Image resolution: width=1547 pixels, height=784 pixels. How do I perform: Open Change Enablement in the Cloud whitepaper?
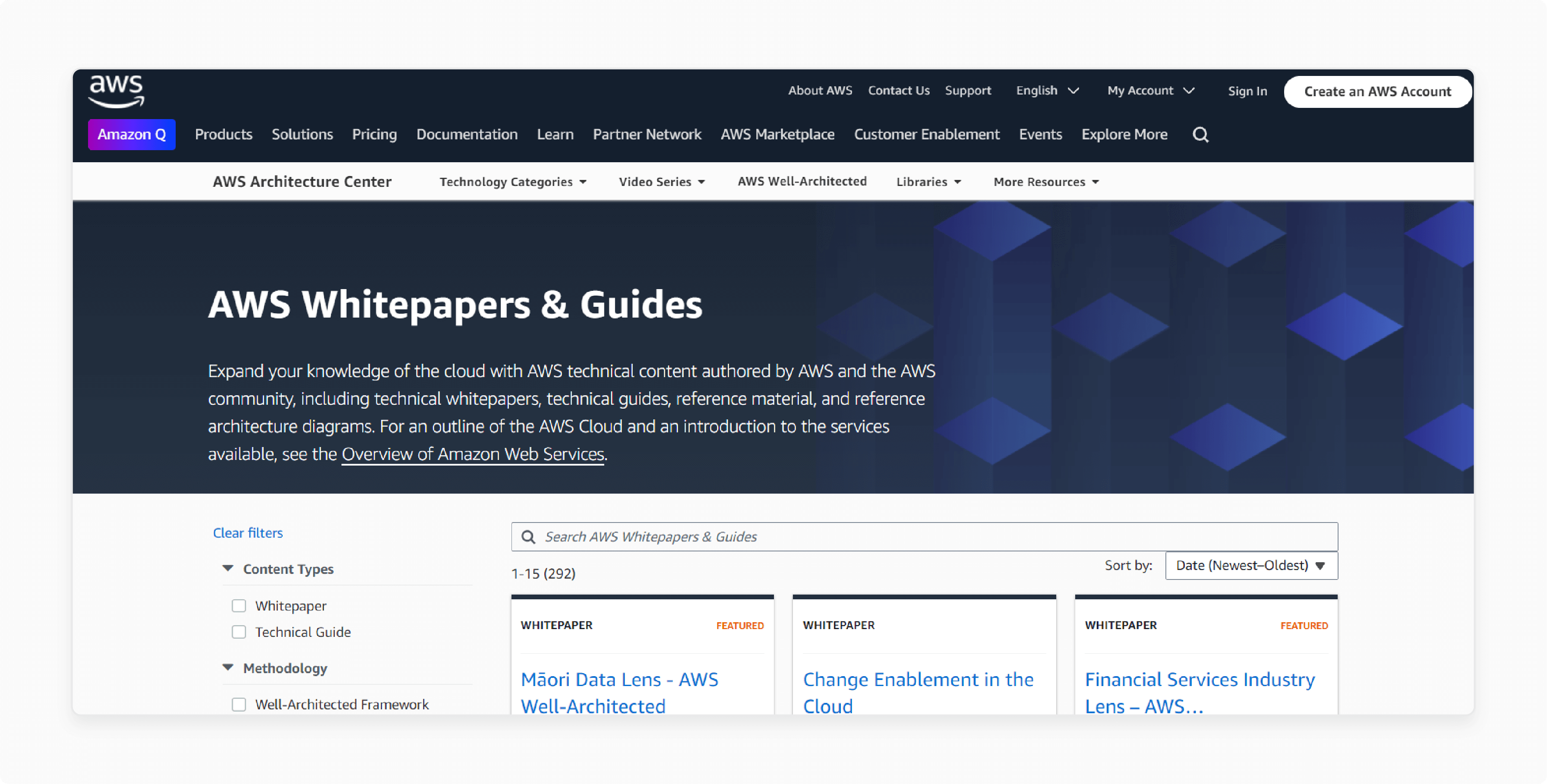point(918,693)
